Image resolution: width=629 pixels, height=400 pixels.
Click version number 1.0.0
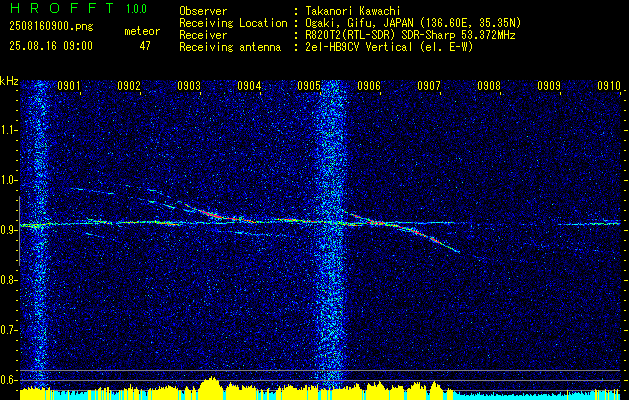click(x=136, y=9)
